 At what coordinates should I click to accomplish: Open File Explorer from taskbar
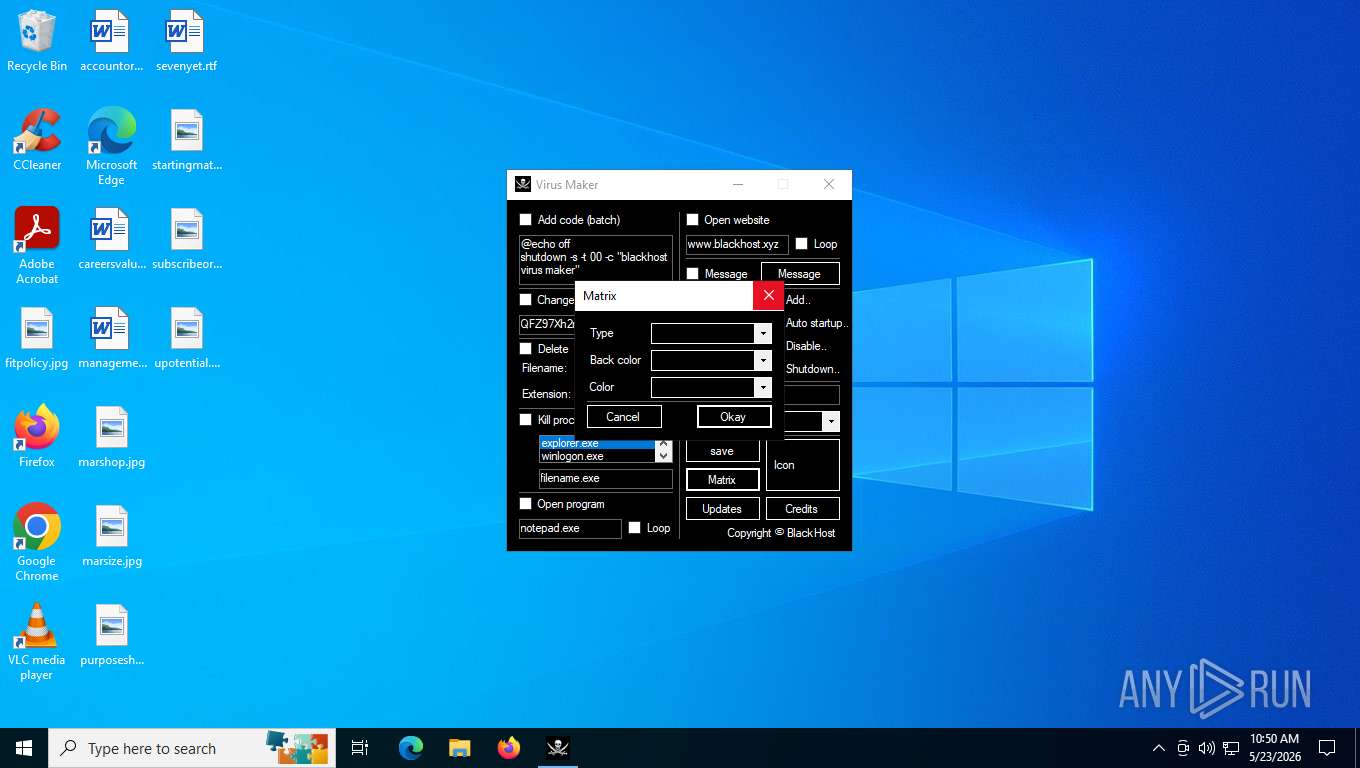[459, 748]
